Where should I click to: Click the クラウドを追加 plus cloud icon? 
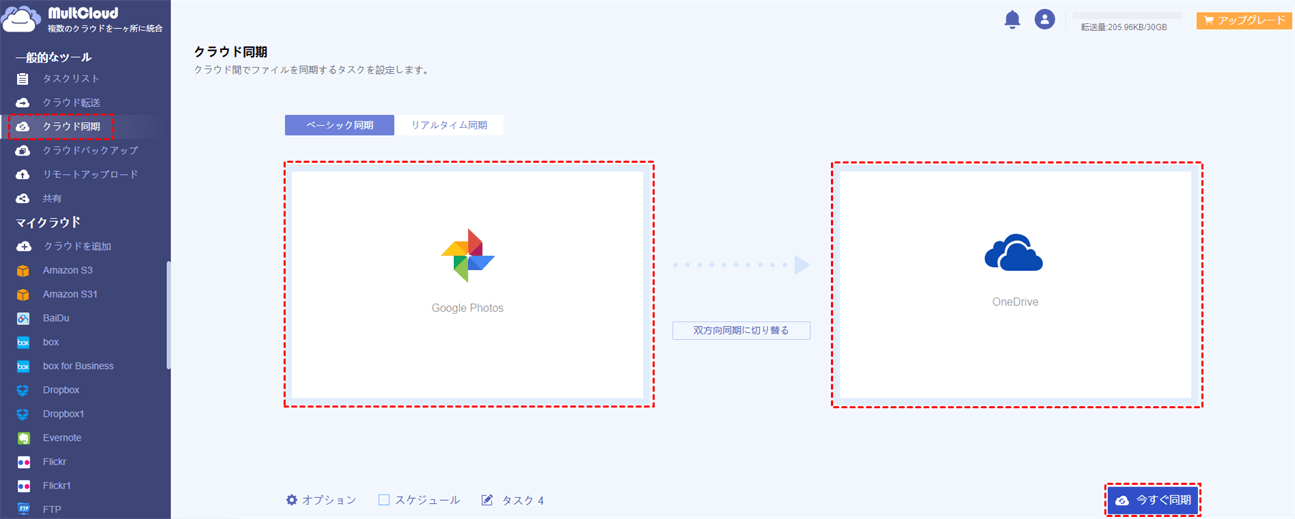pyautogui.click(x=23, y=246)
